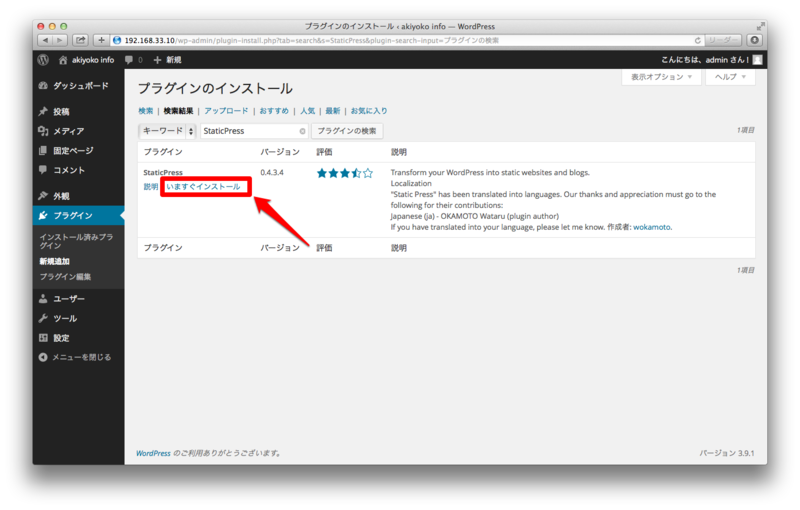Click こんにちは、admin さん greeting

point(705,60)
